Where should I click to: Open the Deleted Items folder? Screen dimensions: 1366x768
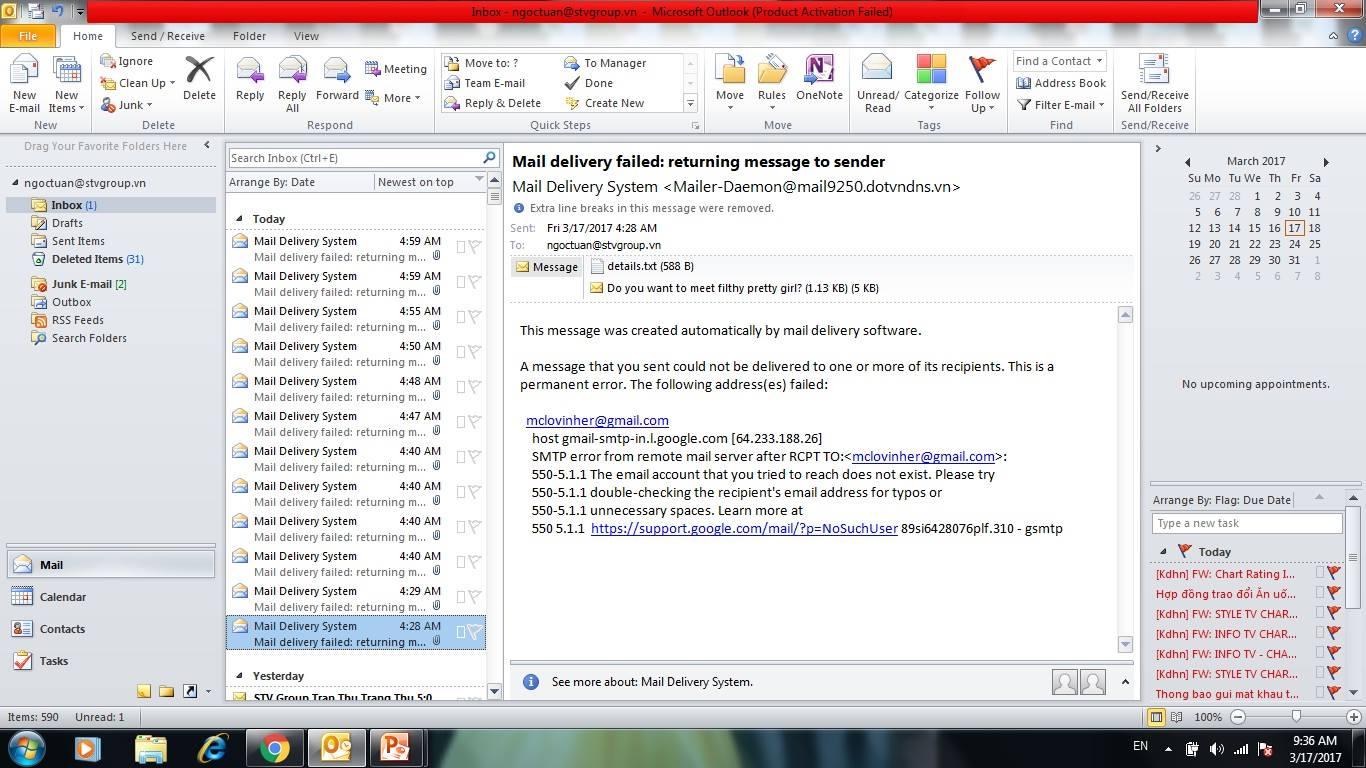point(97,259)
